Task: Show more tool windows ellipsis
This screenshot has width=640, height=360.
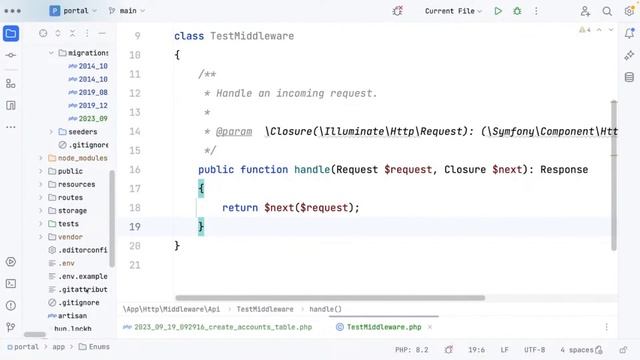Action: 11,127
